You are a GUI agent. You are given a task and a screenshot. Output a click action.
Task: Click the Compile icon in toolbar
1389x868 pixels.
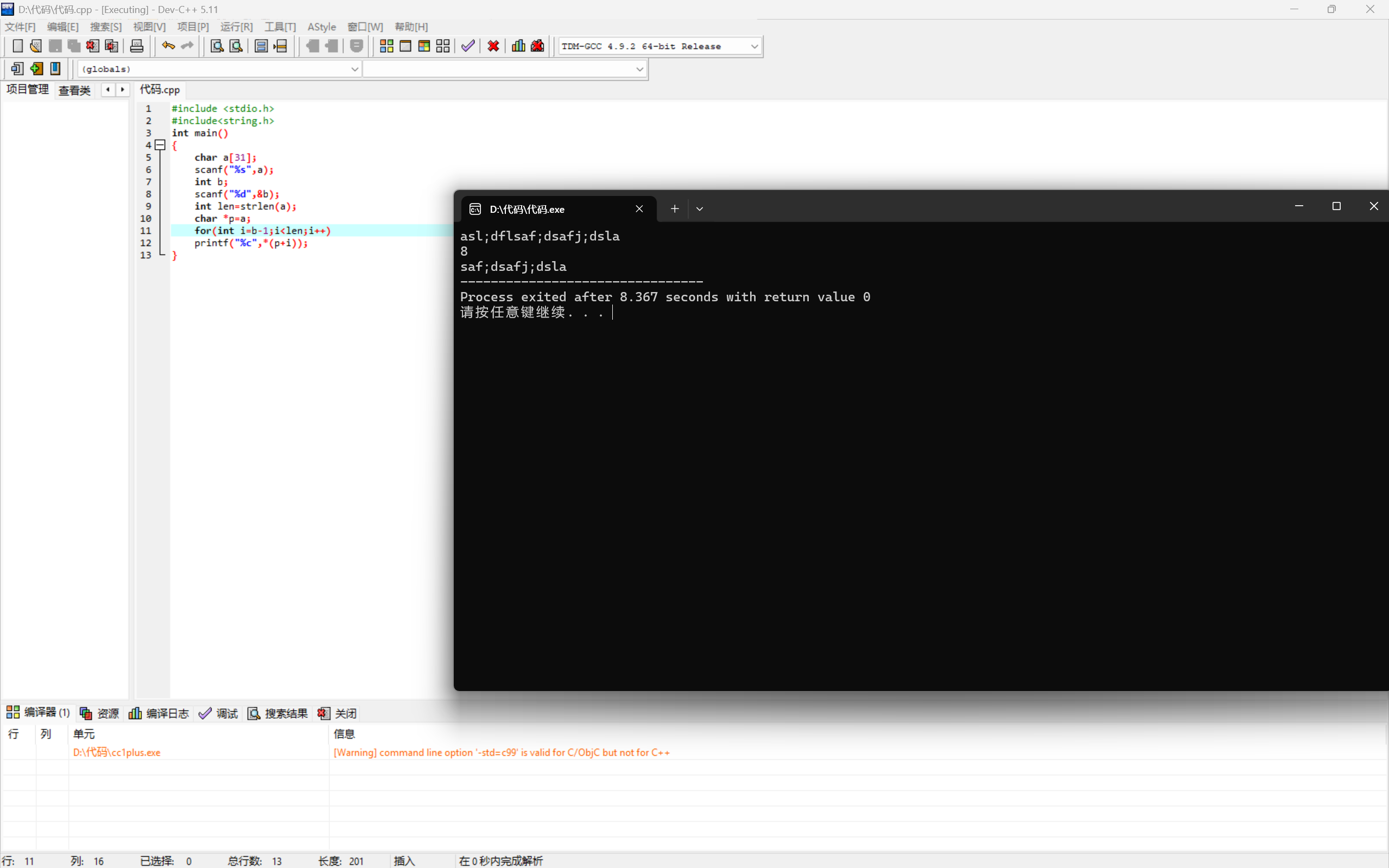click(x=386, y=46)
